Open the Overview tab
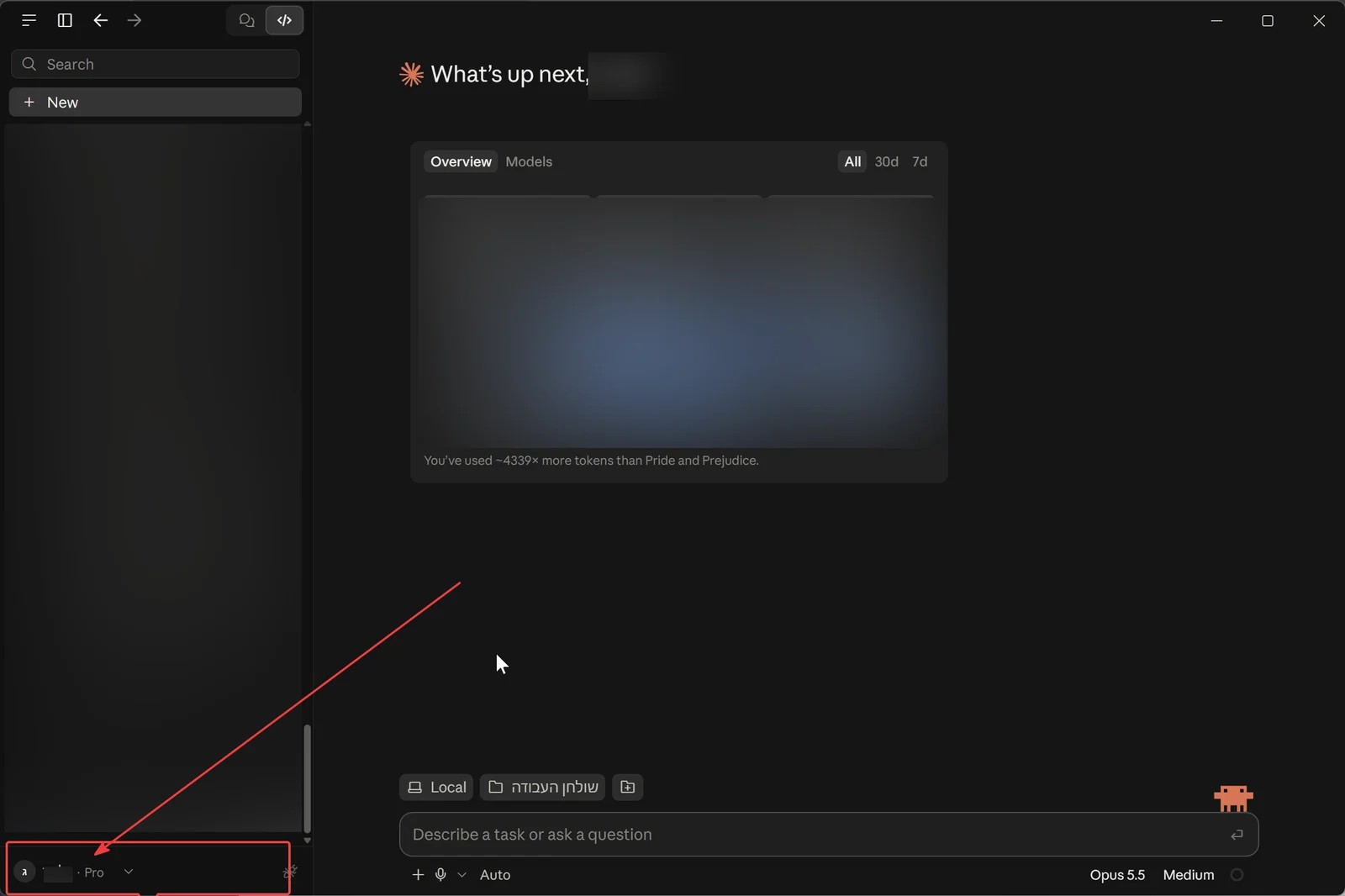The image size is (1345, 896). tap(461, 161)
